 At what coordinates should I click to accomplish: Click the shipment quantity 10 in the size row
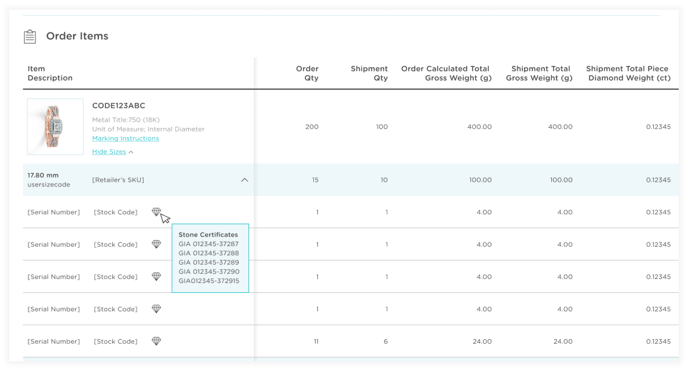click(x=384, y=180)
